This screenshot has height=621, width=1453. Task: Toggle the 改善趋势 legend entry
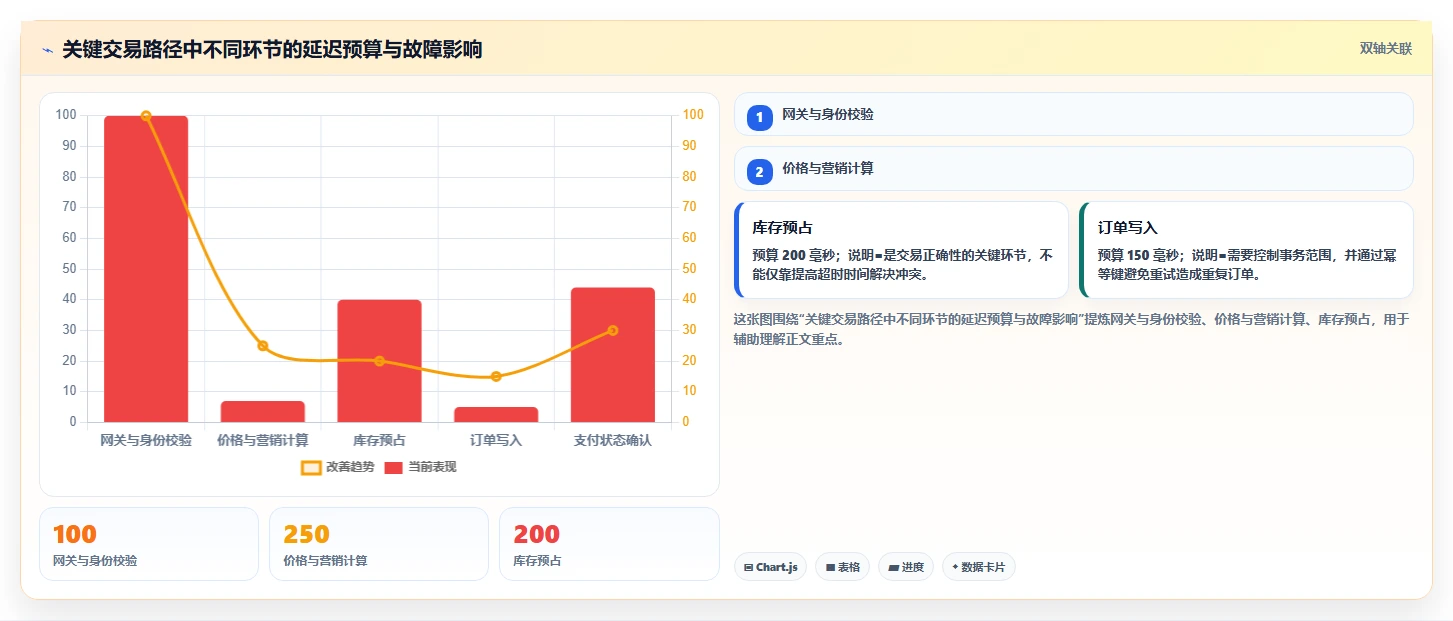(x=338, y=467)
